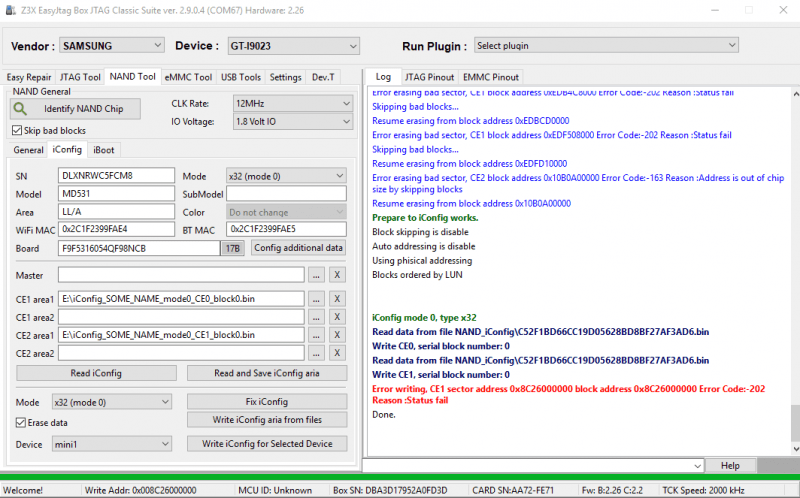Click the red 'Error writing, CE1 sector' log line

pos(568,394)
